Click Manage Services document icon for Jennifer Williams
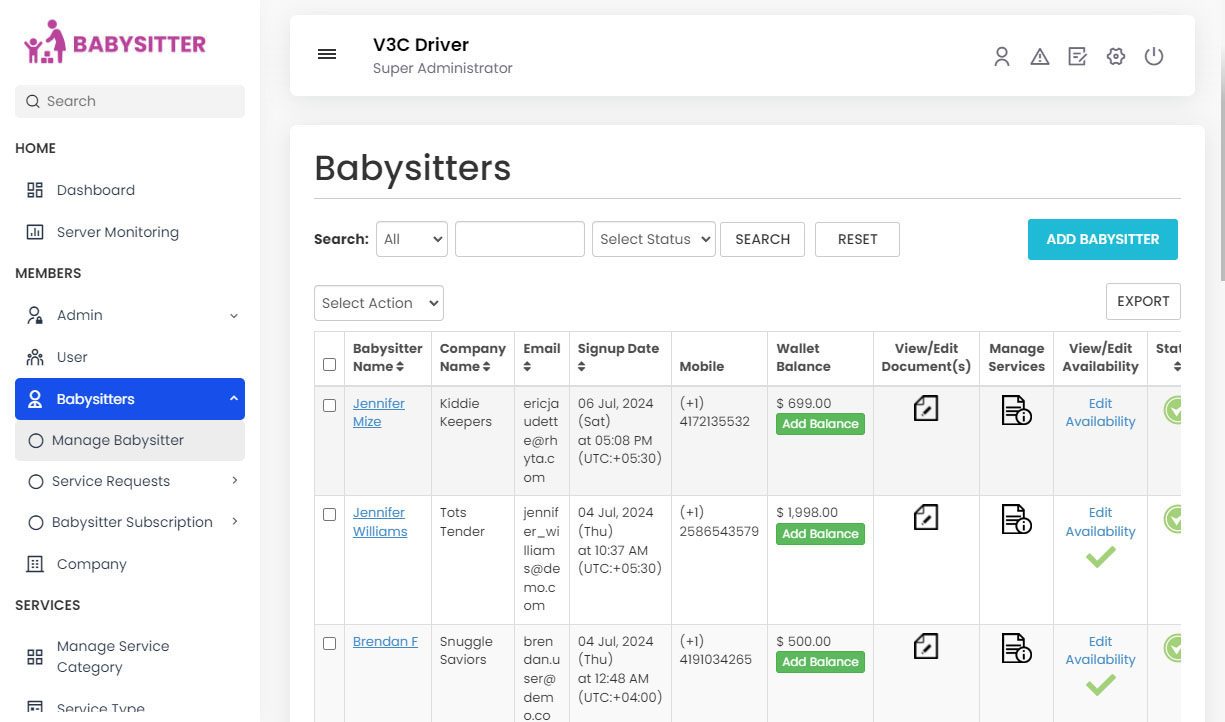This screenshot has width=1225, height=722. tap(1015, 519)
